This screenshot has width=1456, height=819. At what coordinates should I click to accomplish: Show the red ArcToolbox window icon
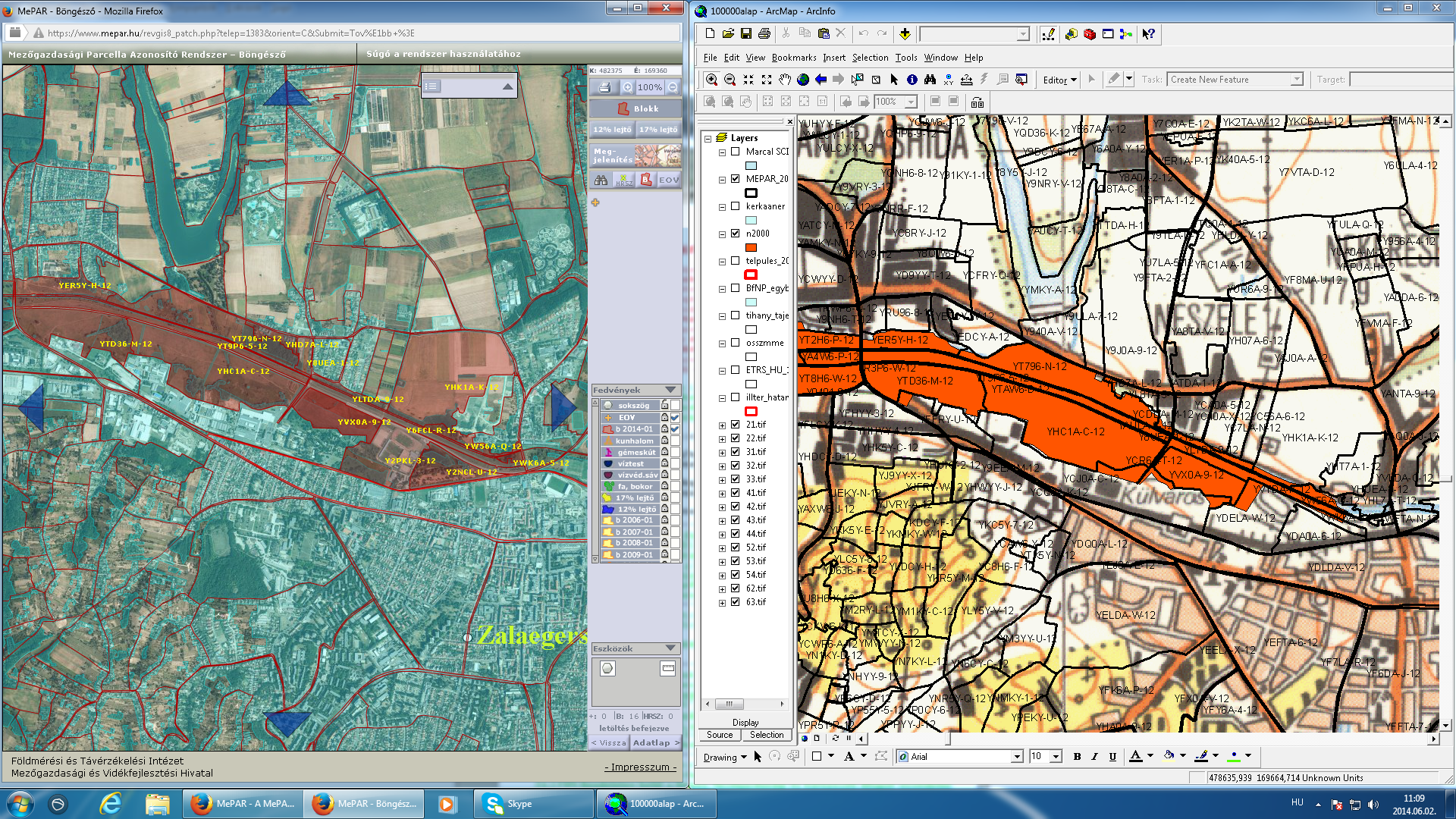click(x=1090, y=34)
